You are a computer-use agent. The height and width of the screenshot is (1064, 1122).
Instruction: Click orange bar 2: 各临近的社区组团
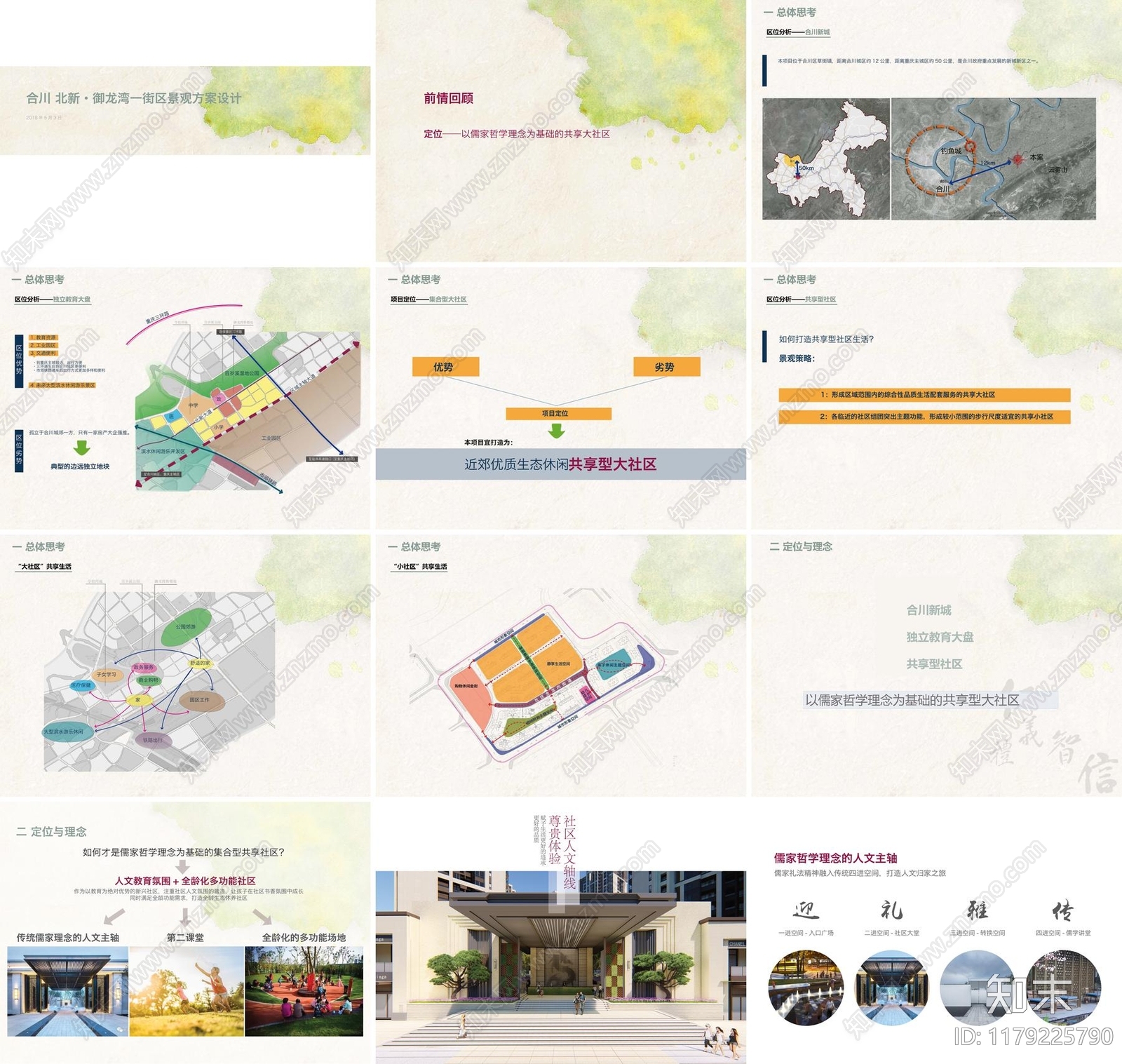pyautogui.click(x=924, y=417)
